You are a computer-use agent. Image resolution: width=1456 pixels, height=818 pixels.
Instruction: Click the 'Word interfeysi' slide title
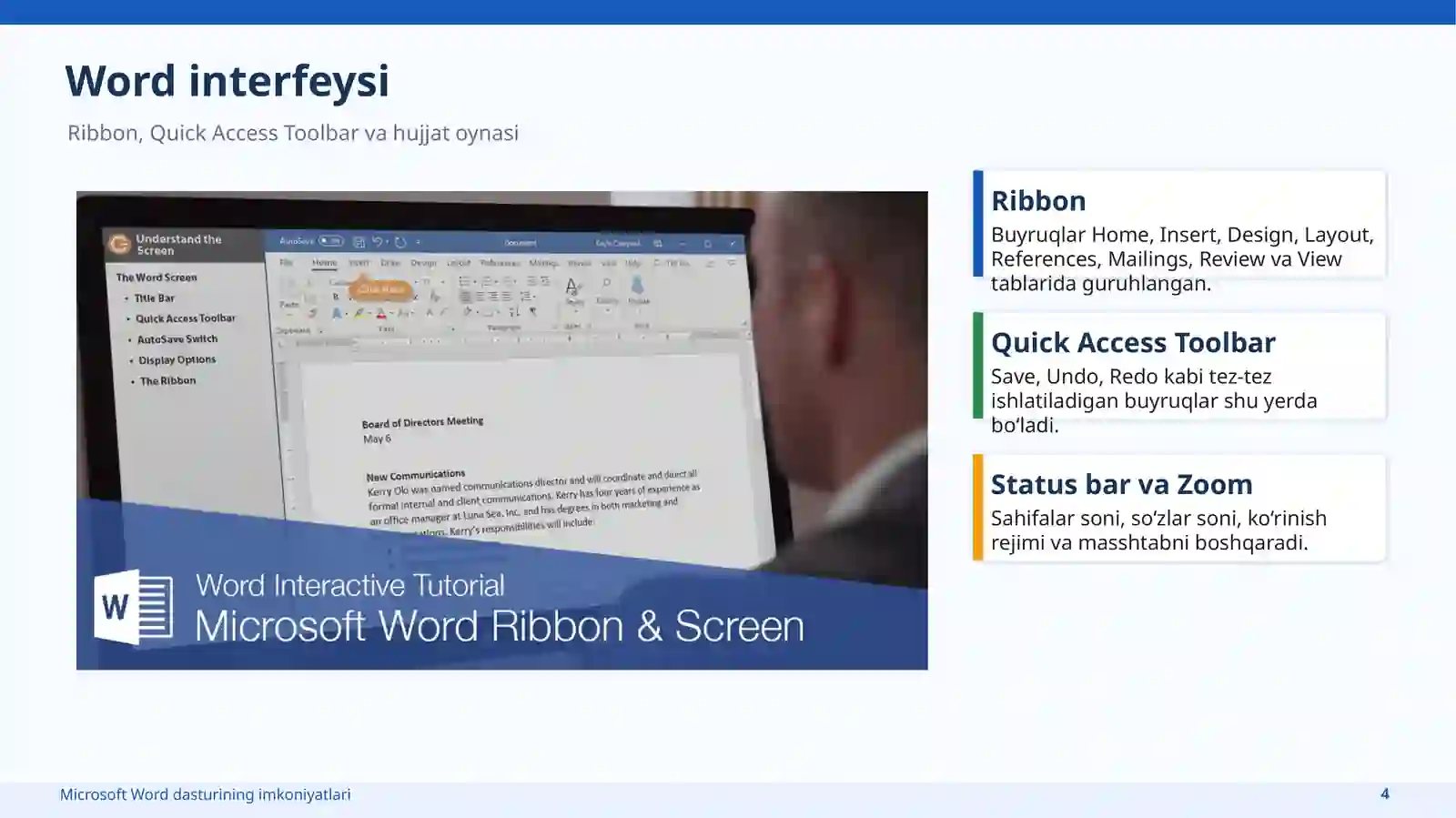click(x=227, y=81)
